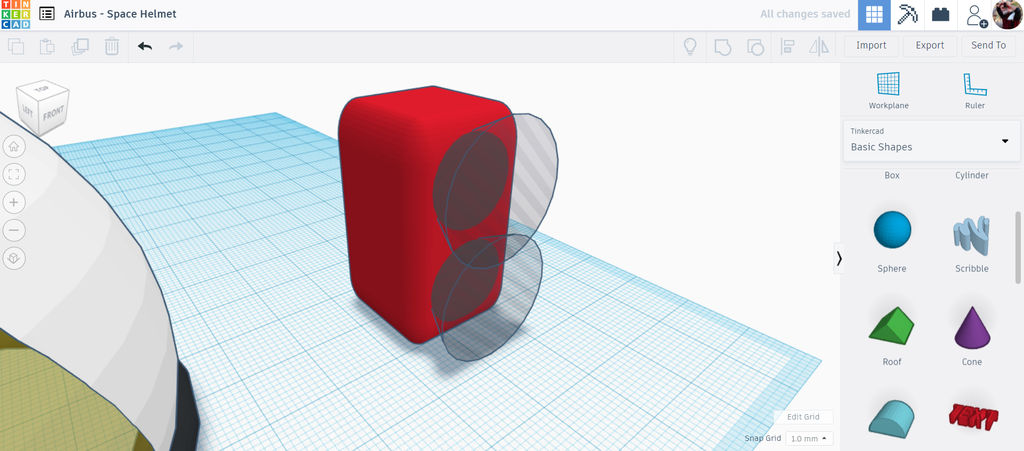Rename the Airbus - Space Helmet title

(120, 14)
